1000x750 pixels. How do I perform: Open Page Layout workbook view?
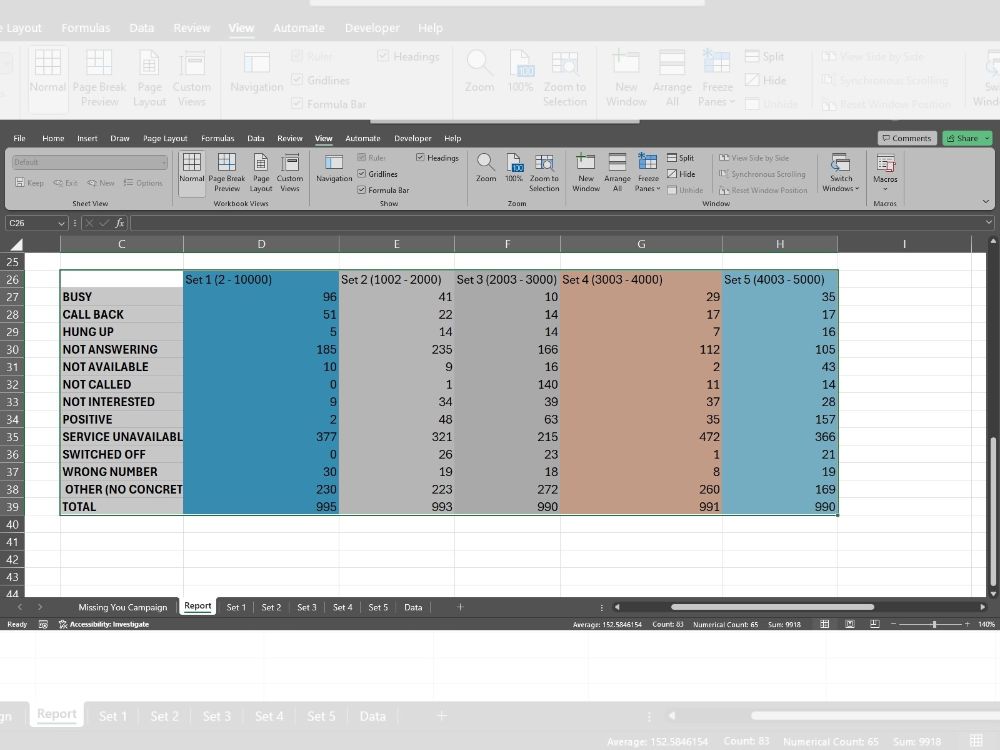pos(260,172)
